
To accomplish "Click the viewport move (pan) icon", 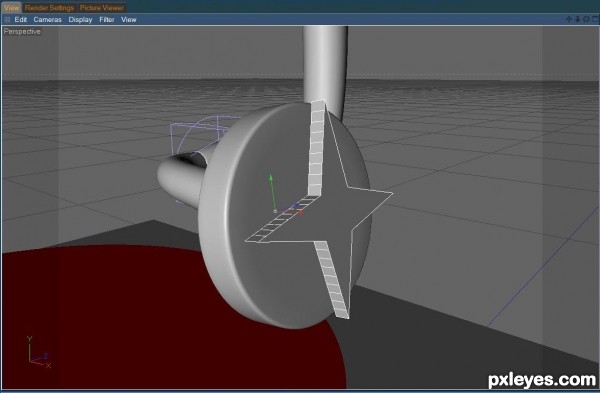I will tap(569, 19).
